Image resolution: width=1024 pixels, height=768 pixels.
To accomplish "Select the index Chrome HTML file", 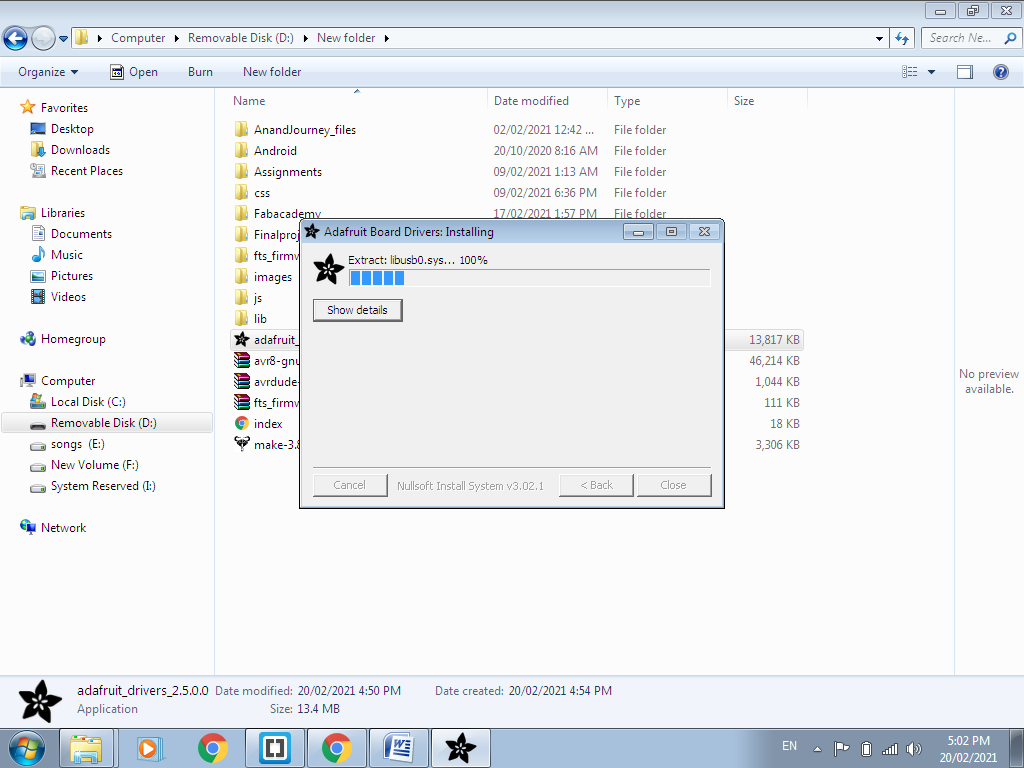I will click(268, 424).
